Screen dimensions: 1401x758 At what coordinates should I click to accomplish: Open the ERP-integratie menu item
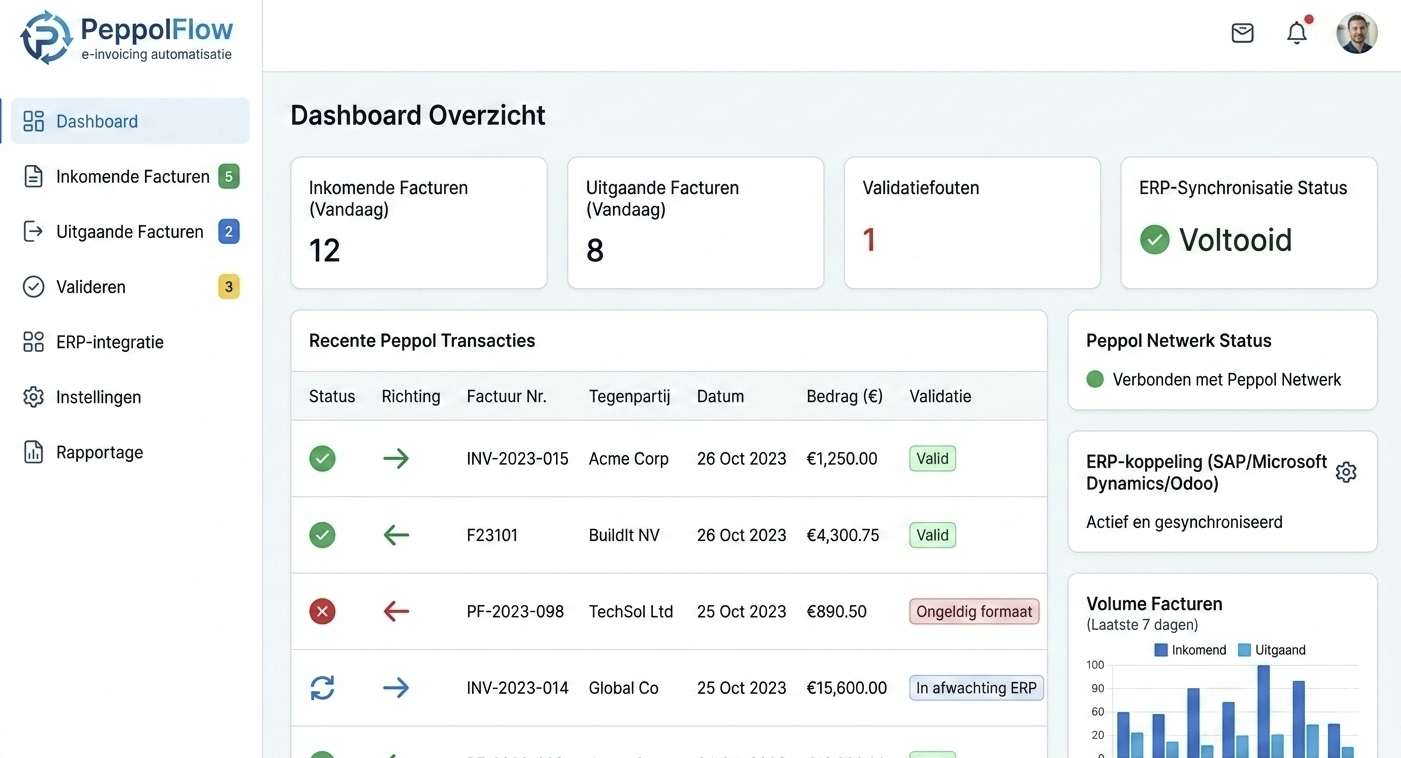(x=109, y=342)
